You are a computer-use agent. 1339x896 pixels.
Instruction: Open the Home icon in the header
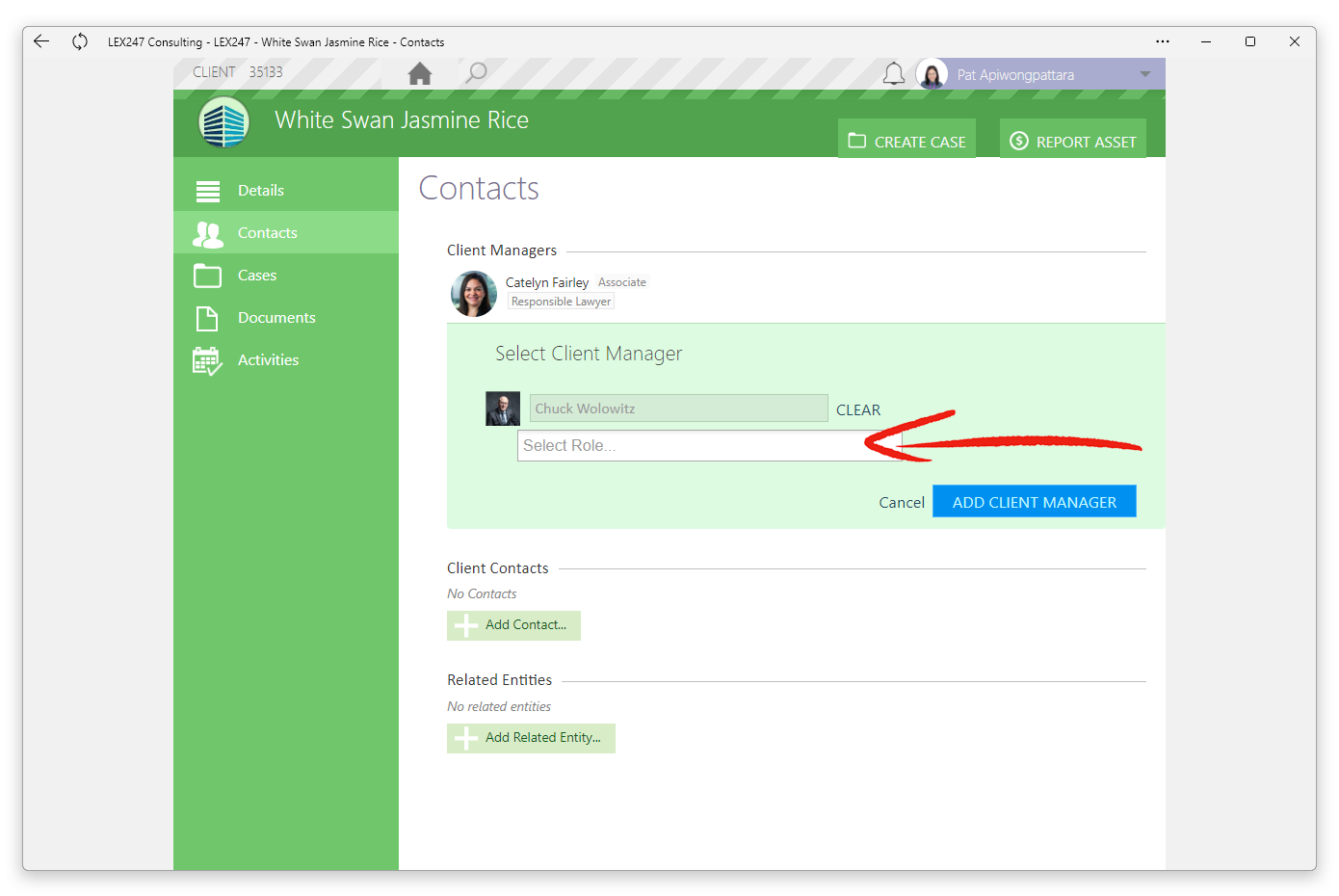420,73
